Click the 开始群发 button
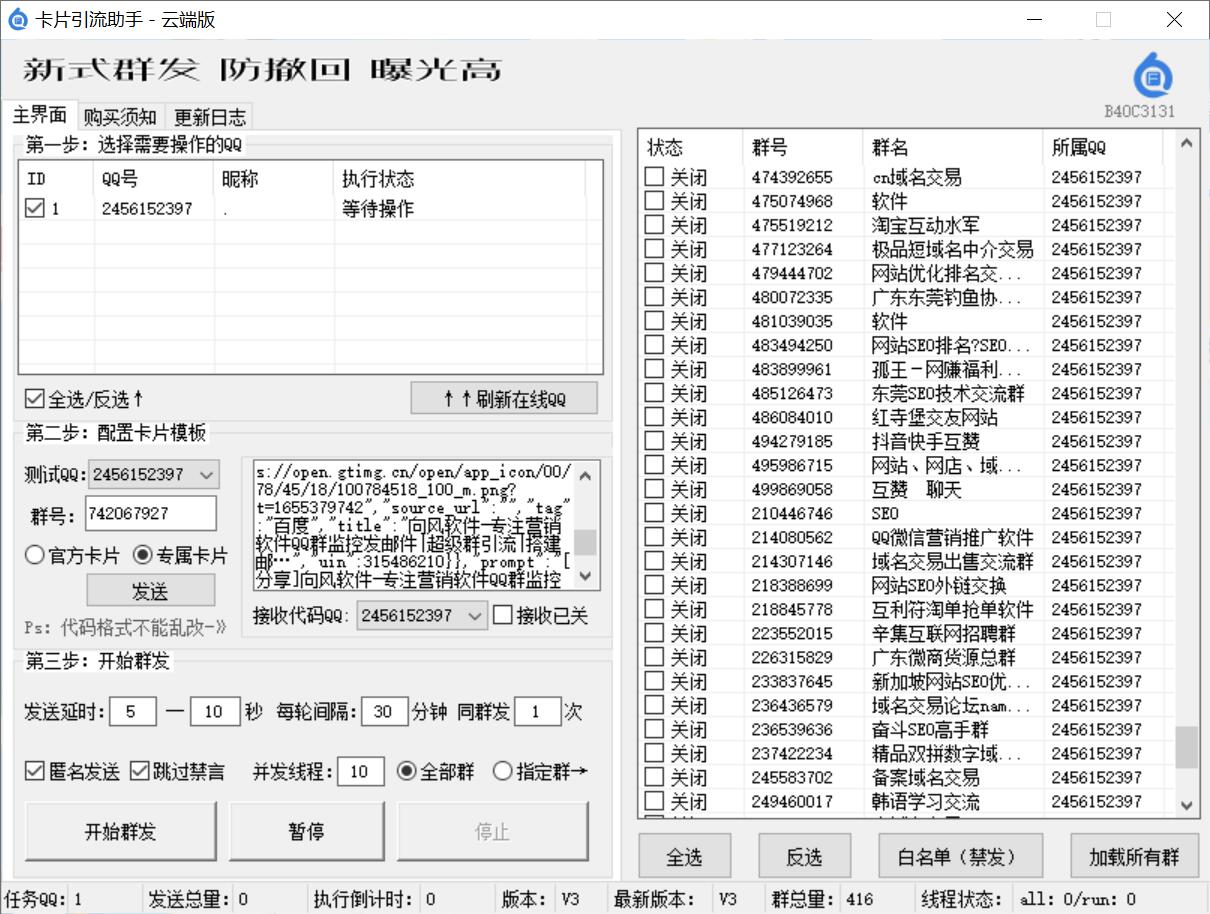Screen dimensions: 1210x914 point(121,832)
